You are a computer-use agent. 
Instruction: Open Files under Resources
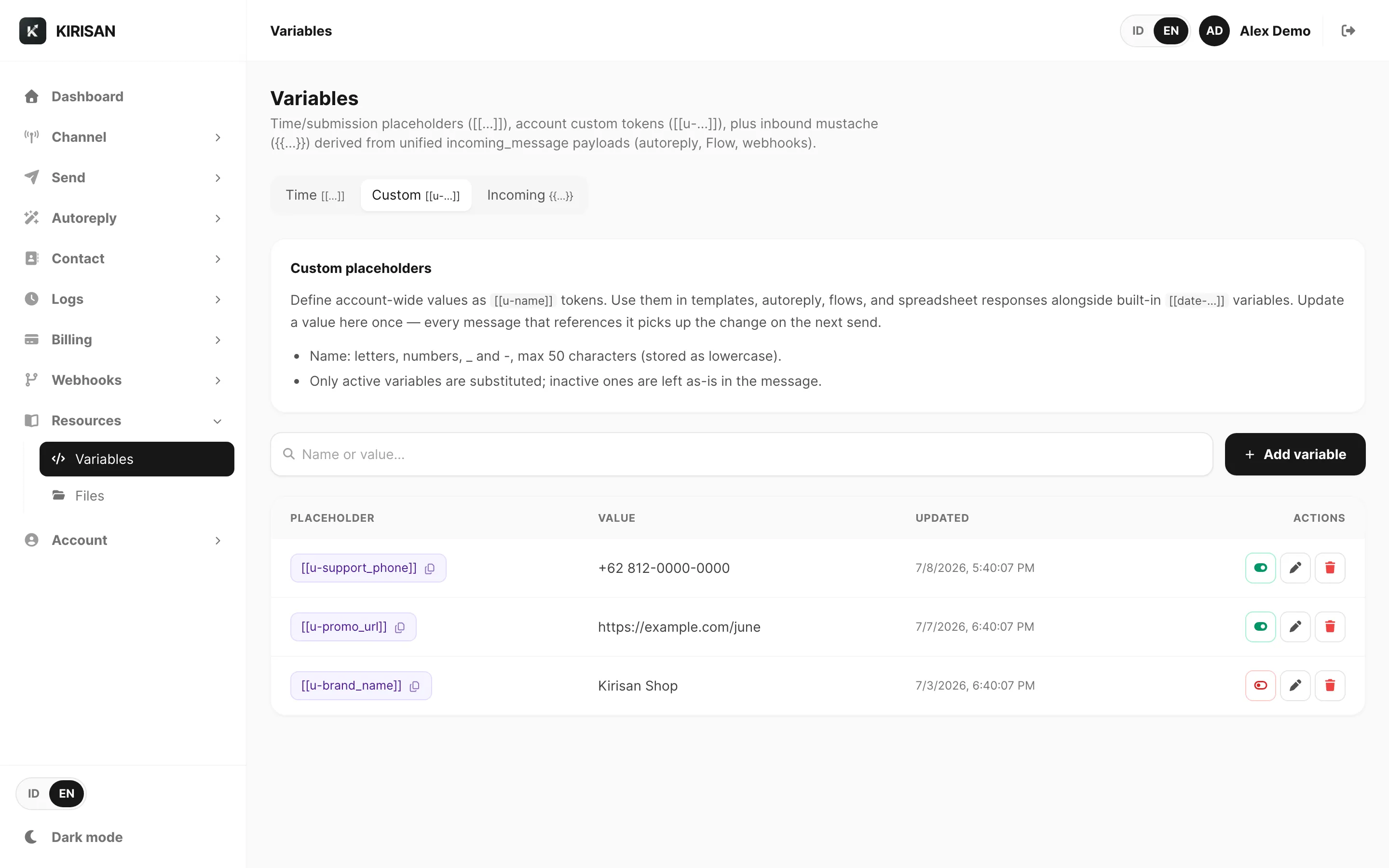136,495
